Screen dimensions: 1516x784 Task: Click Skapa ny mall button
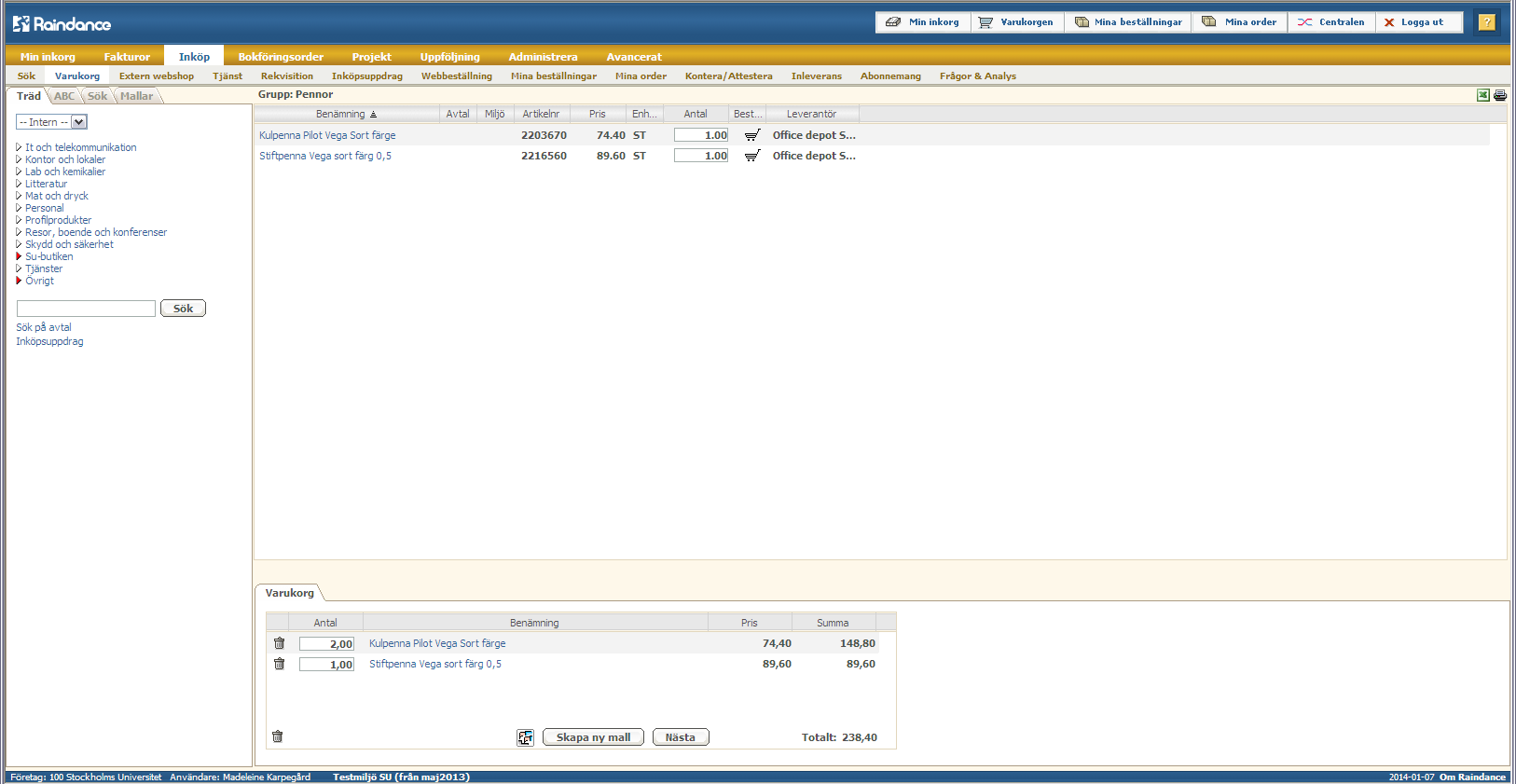click(x=593, y=737)
